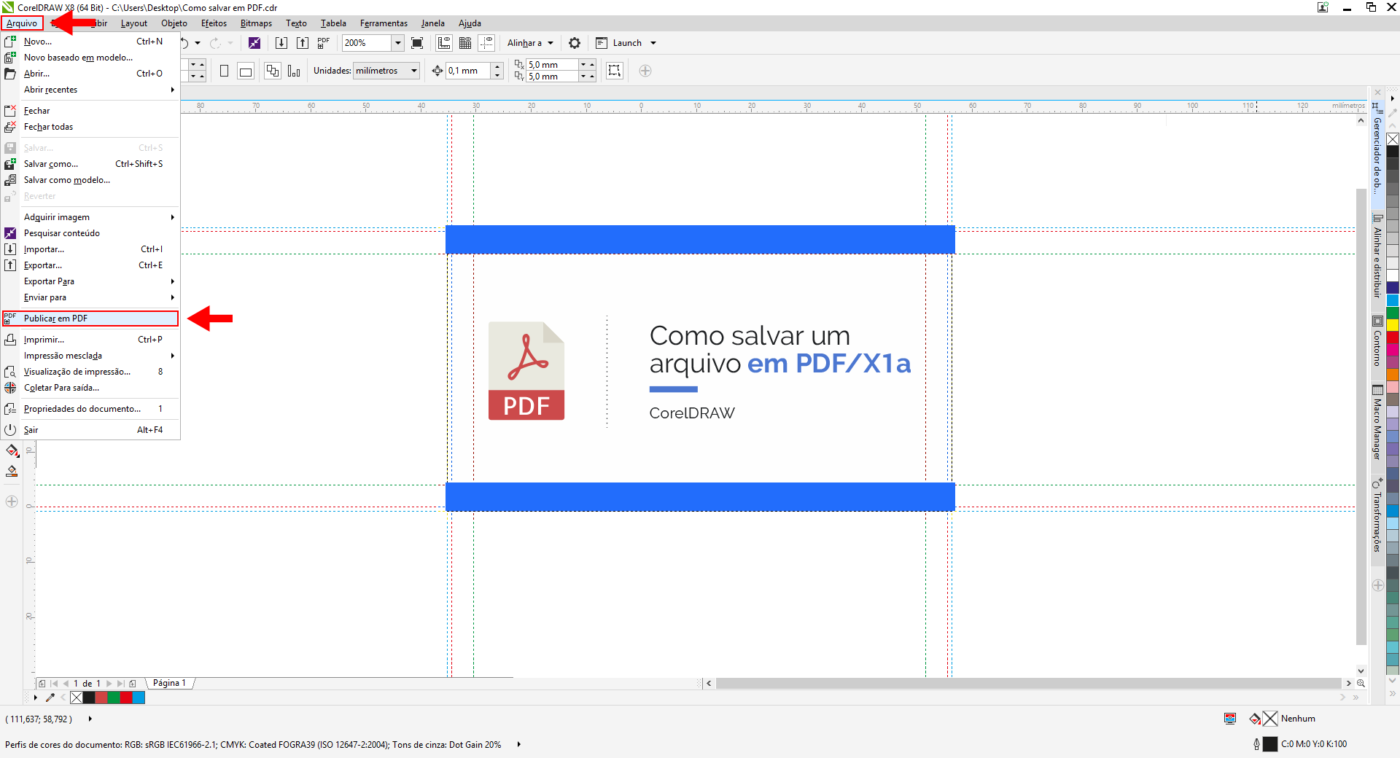The image size is (1400, 758).
Task: Choose Sair menu entry
Action: [90, 430]
